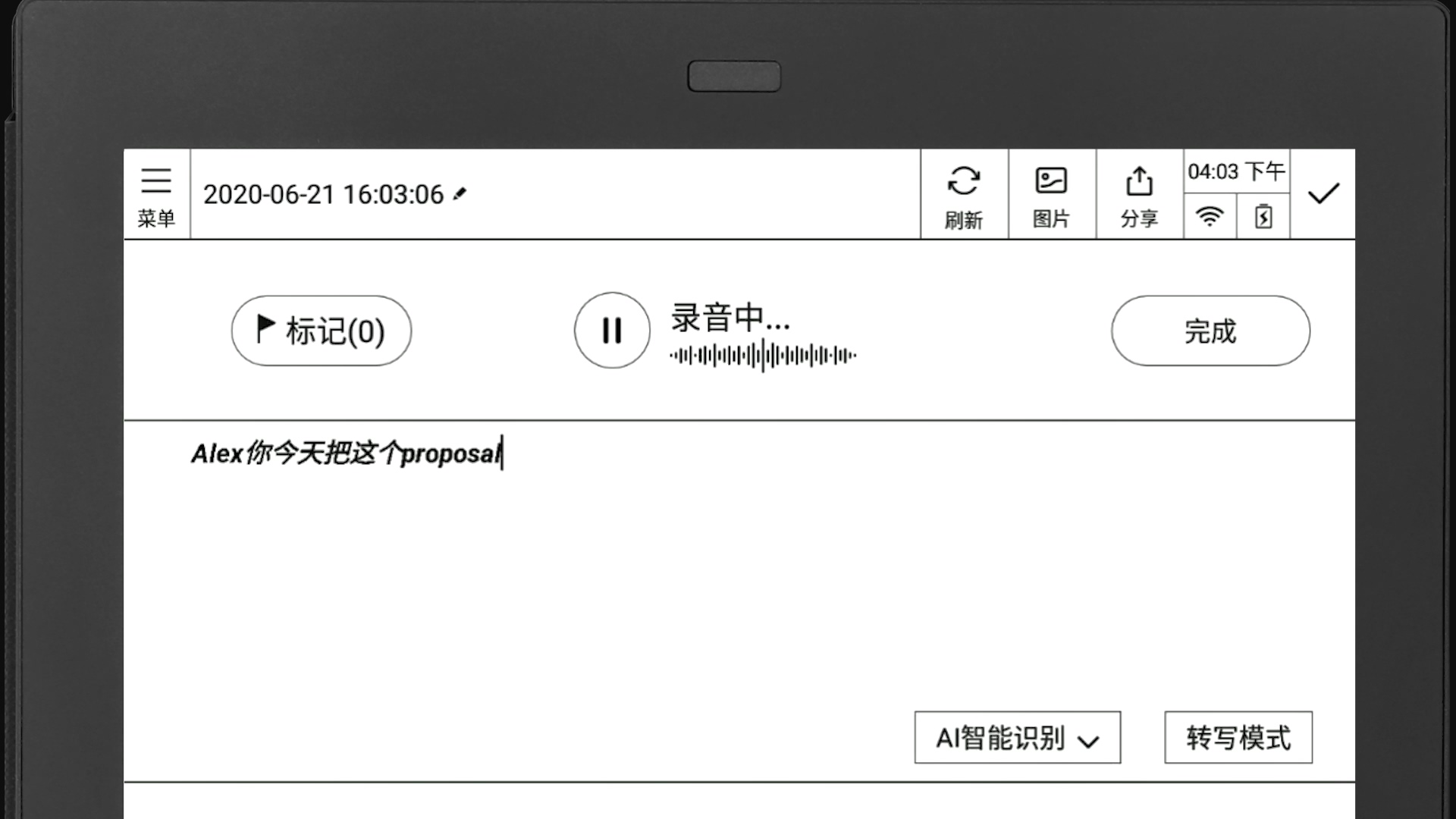Screen dimensions: 1456x819
Task: Click the date/time title field
Action: click(335, 194)
